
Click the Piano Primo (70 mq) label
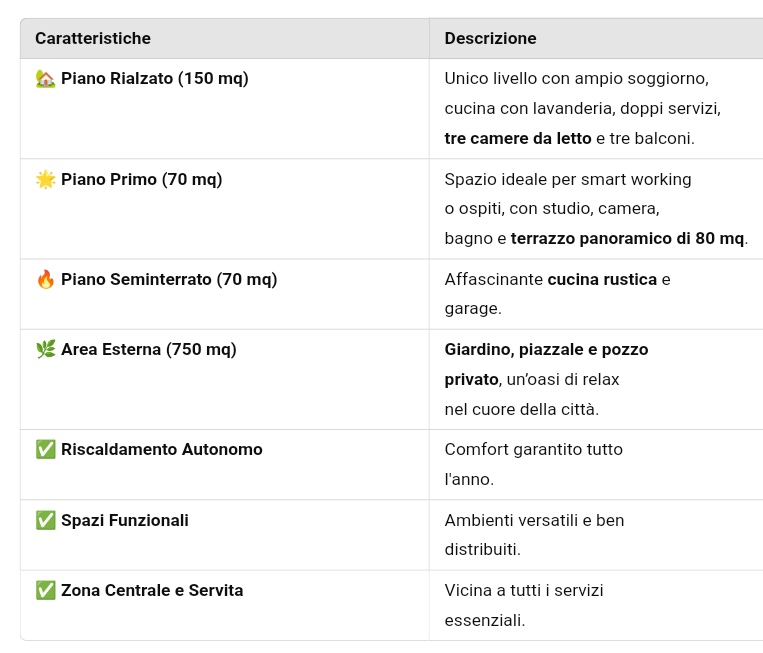[142, 179]
